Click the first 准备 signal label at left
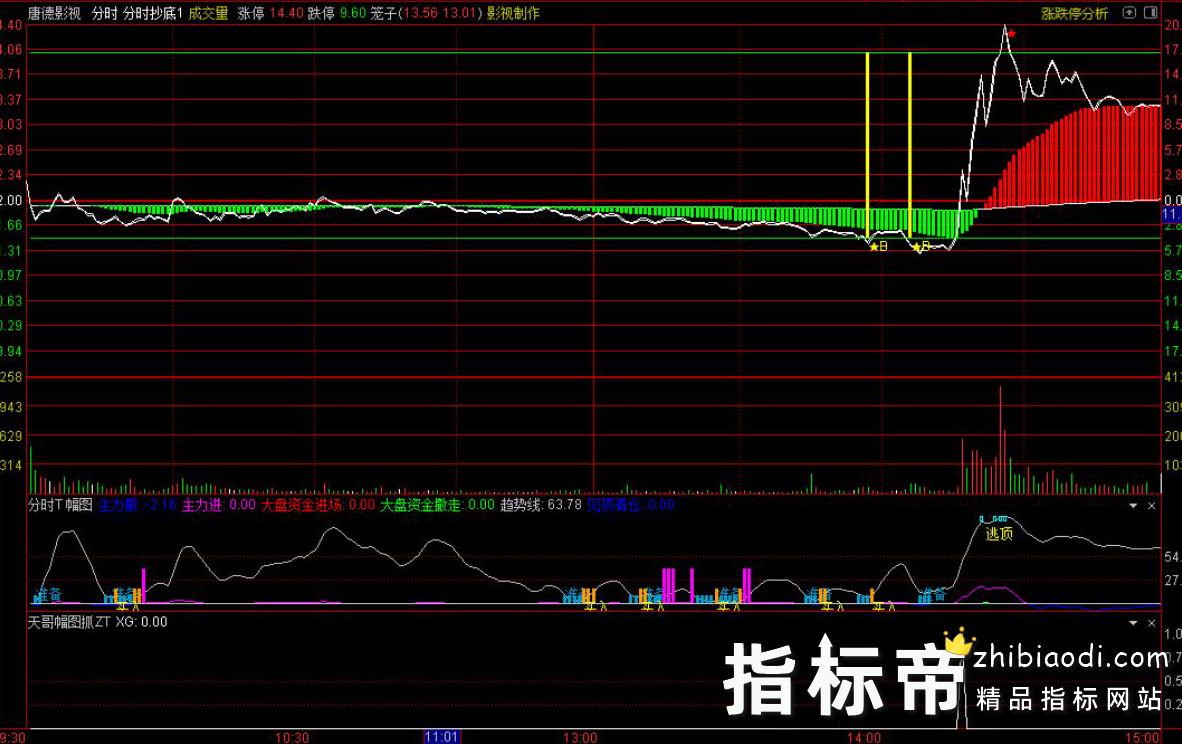 point(49,595)
